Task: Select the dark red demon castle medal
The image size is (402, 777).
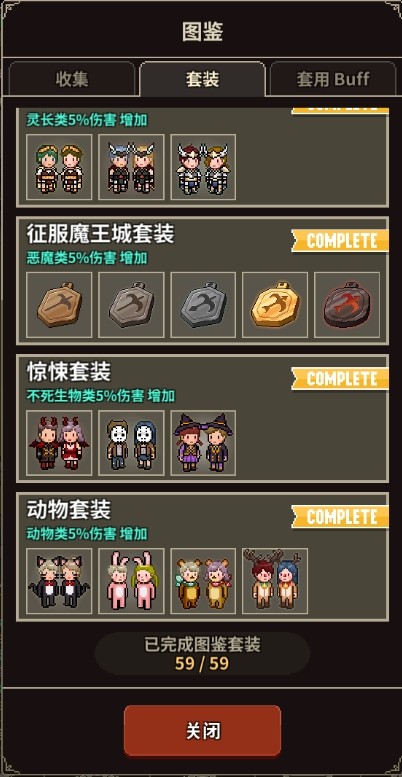Action: pyautogui.click(x=347, y=305)
